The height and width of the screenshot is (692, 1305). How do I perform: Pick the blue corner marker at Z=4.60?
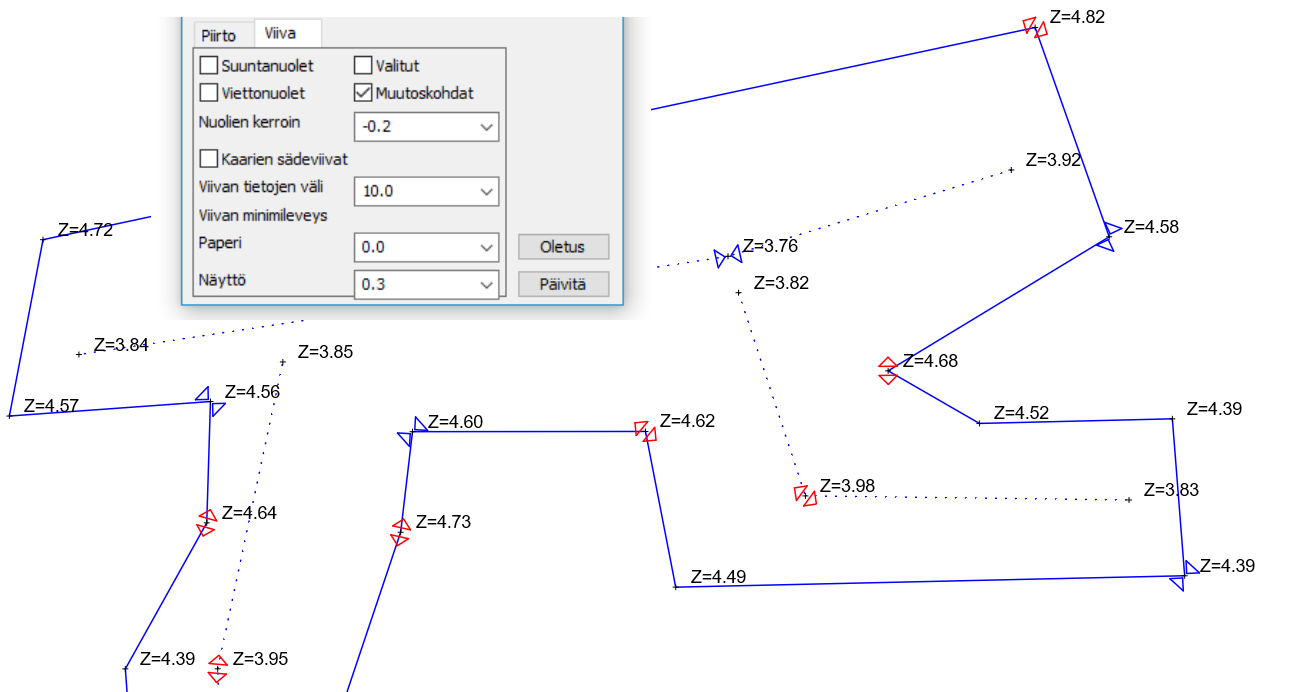(x=412, y=432)
